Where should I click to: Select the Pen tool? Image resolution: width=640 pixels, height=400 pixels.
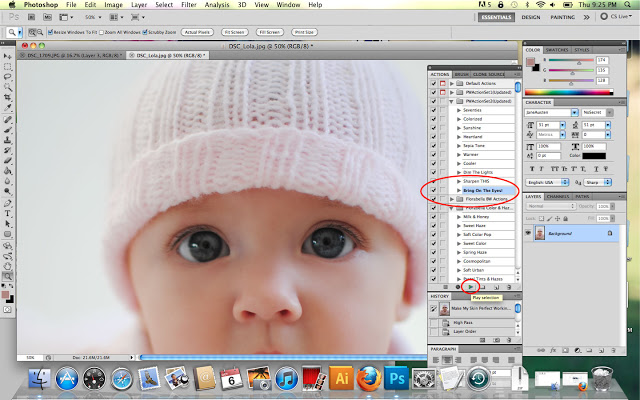(7, 203)
